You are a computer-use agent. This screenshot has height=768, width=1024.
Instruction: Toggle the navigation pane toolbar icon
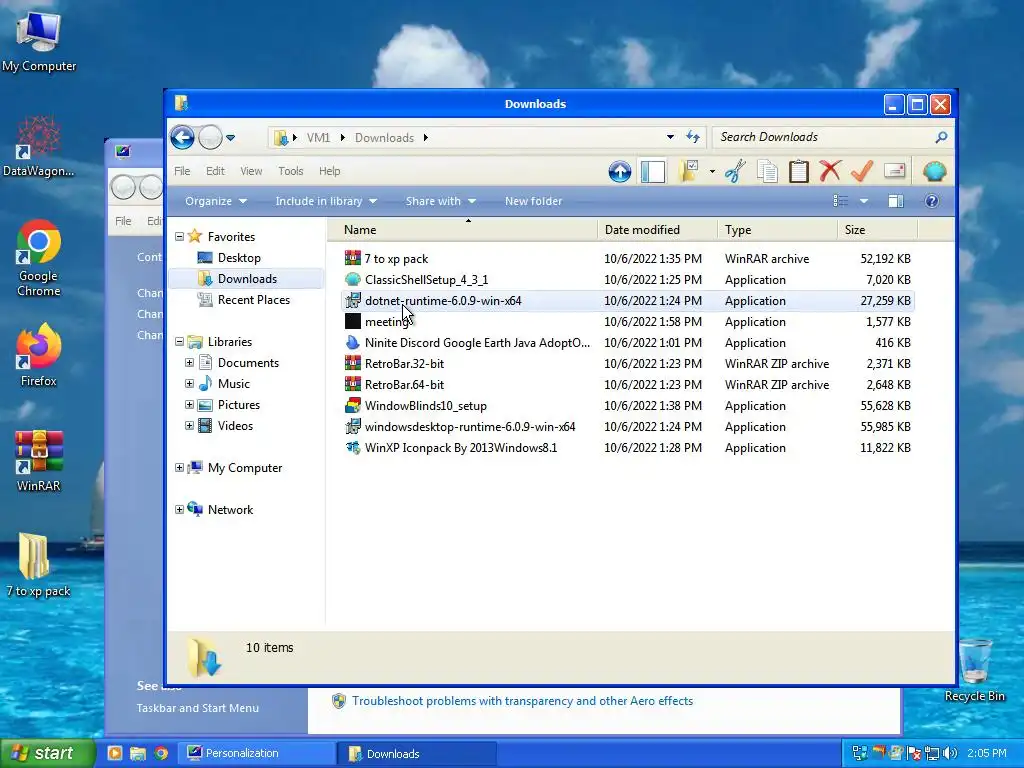coord(652,172)
